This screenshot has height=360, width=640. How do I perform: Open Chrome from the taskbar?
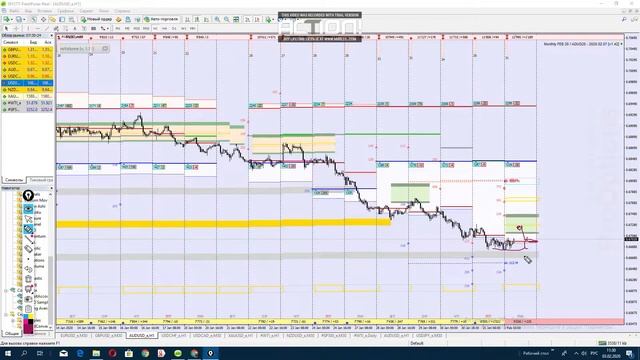click(145, 353)
